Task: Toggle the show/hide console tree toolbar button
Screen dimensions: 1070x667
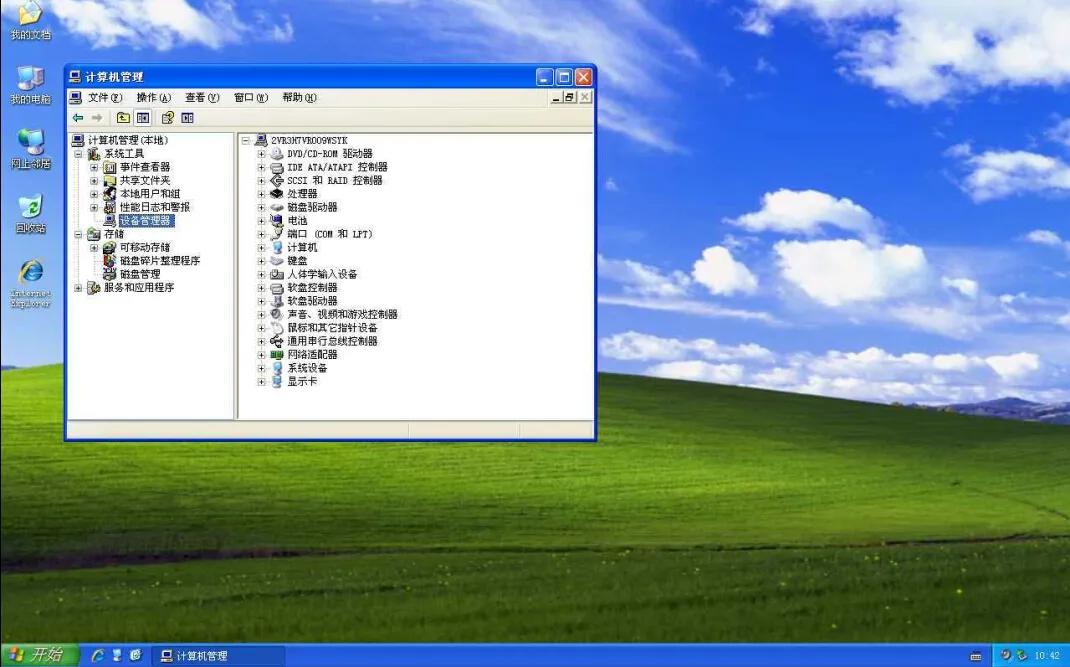Action: tap(143, 117)
